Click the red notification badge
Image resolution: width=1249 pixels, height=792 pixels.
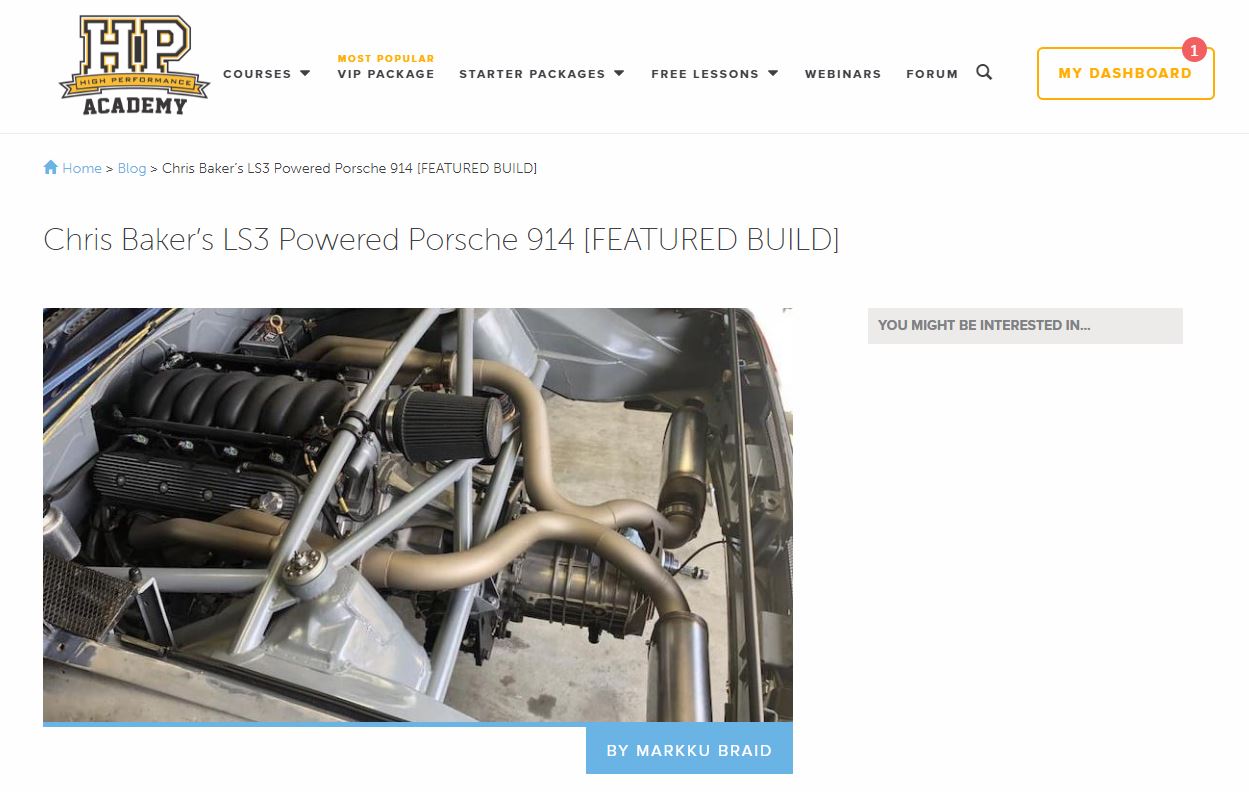1194,50
